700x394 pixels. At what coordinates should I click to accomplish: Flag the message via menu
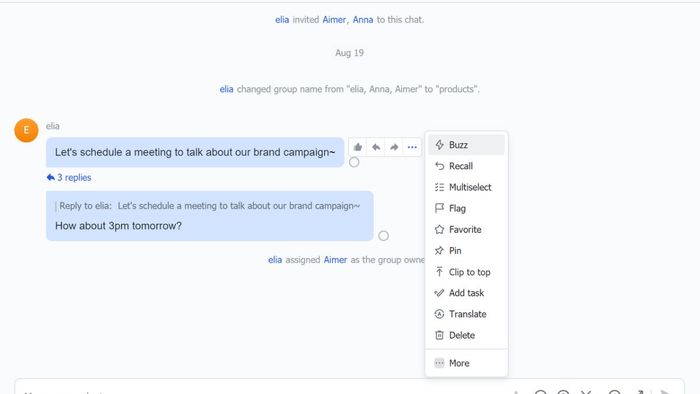pyautogui.click(x=466, y=208)
